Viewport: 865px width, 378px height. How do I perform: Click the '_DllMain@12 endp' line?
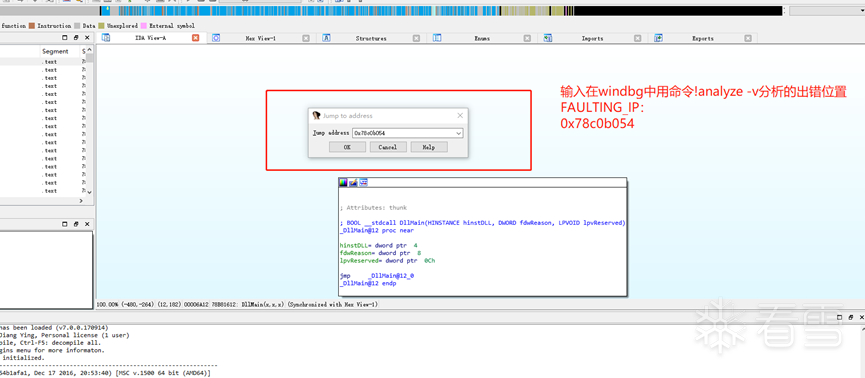click(368, 283)
